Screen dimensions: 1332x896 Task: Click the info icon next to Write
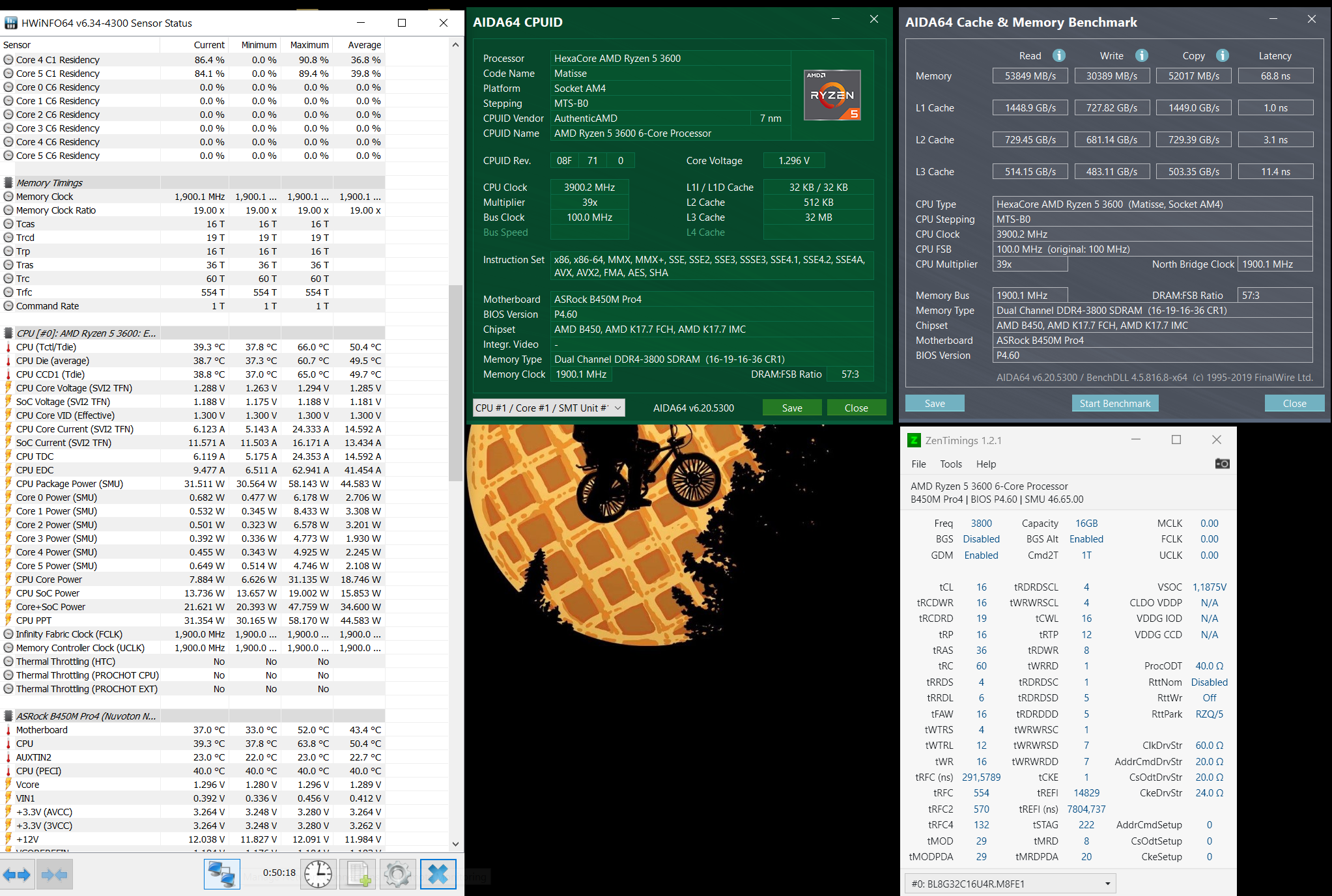pos(1141,55)
